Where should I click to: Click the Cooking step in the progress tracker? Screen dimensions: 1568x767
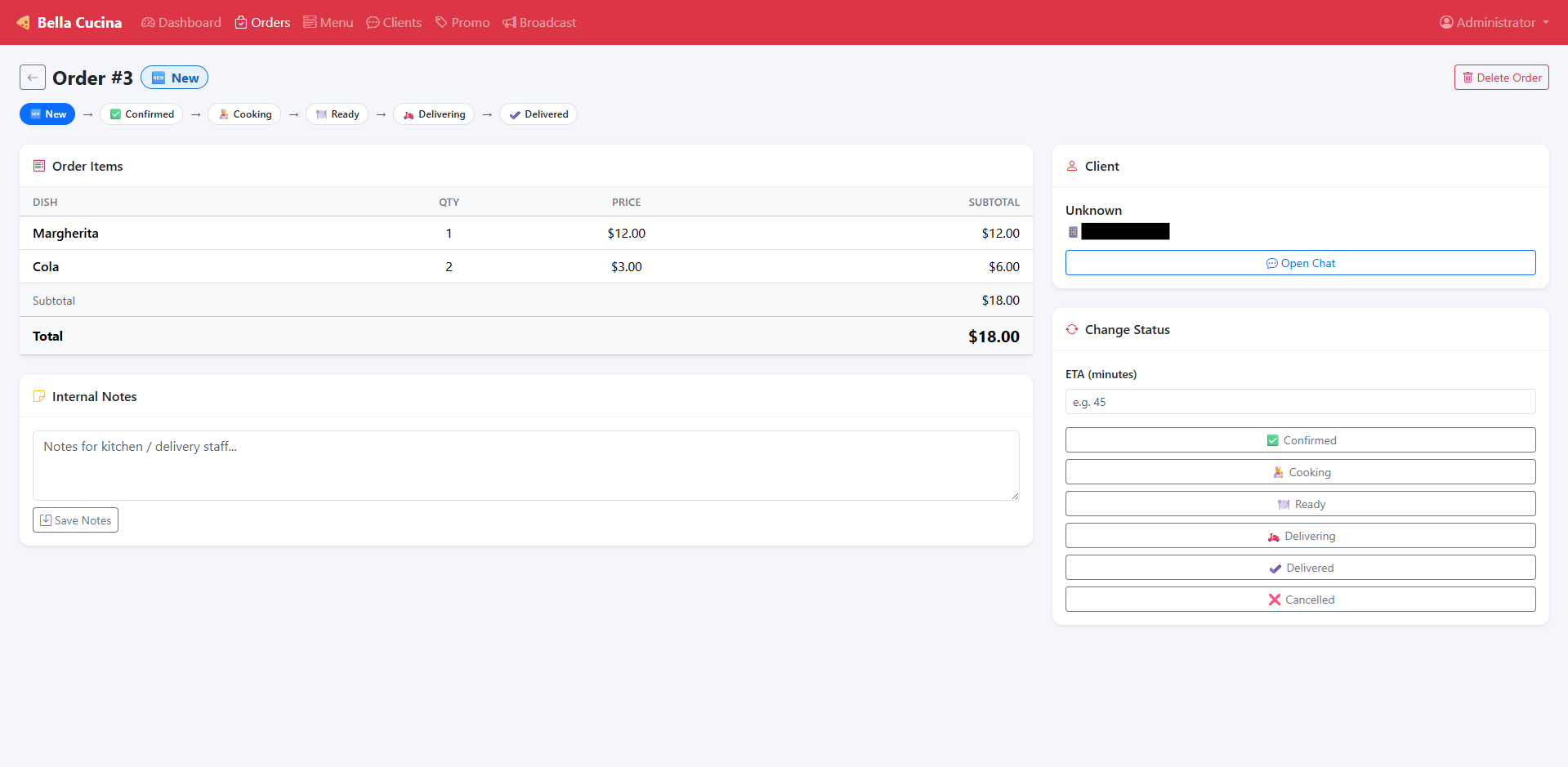(x=244, y=114)
